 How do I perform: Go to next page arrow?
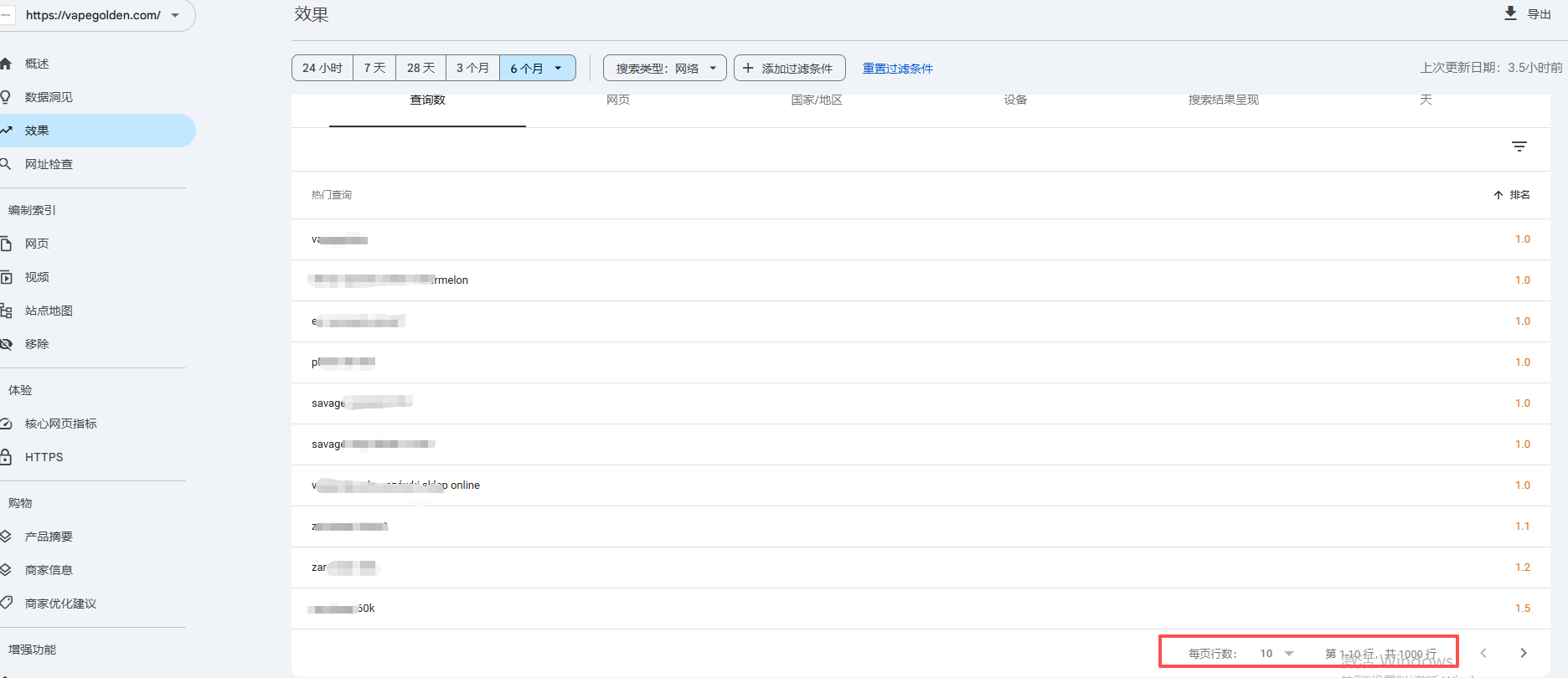pos(1523,653)
